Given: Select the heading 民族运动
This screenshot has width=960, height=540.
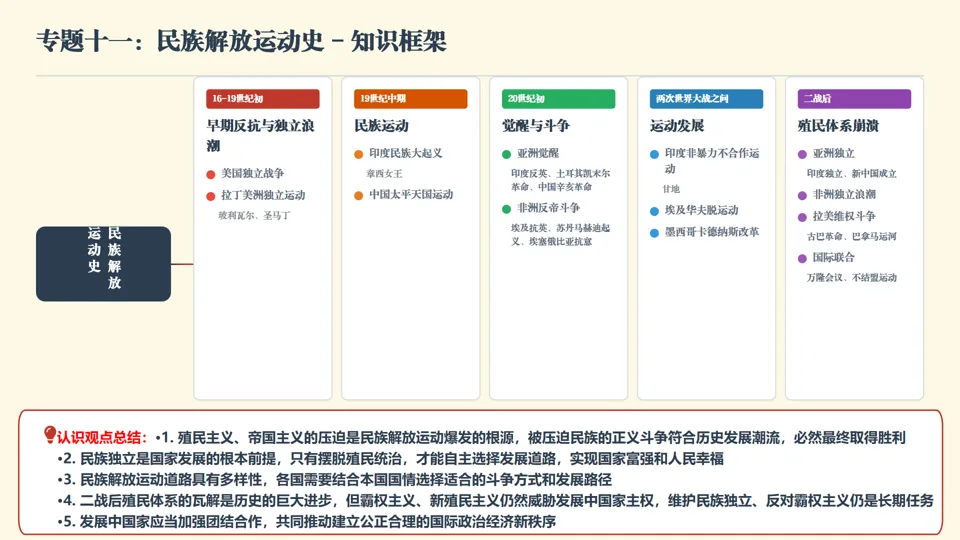Looking at the screenshot, I should click(381, 126).
